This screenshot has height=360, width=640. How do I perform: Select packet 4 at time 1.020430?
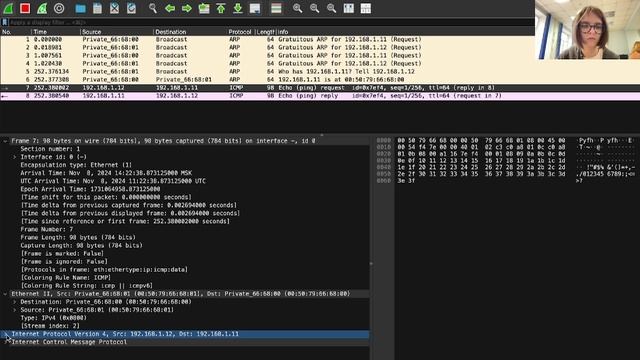tap(320, 64)
